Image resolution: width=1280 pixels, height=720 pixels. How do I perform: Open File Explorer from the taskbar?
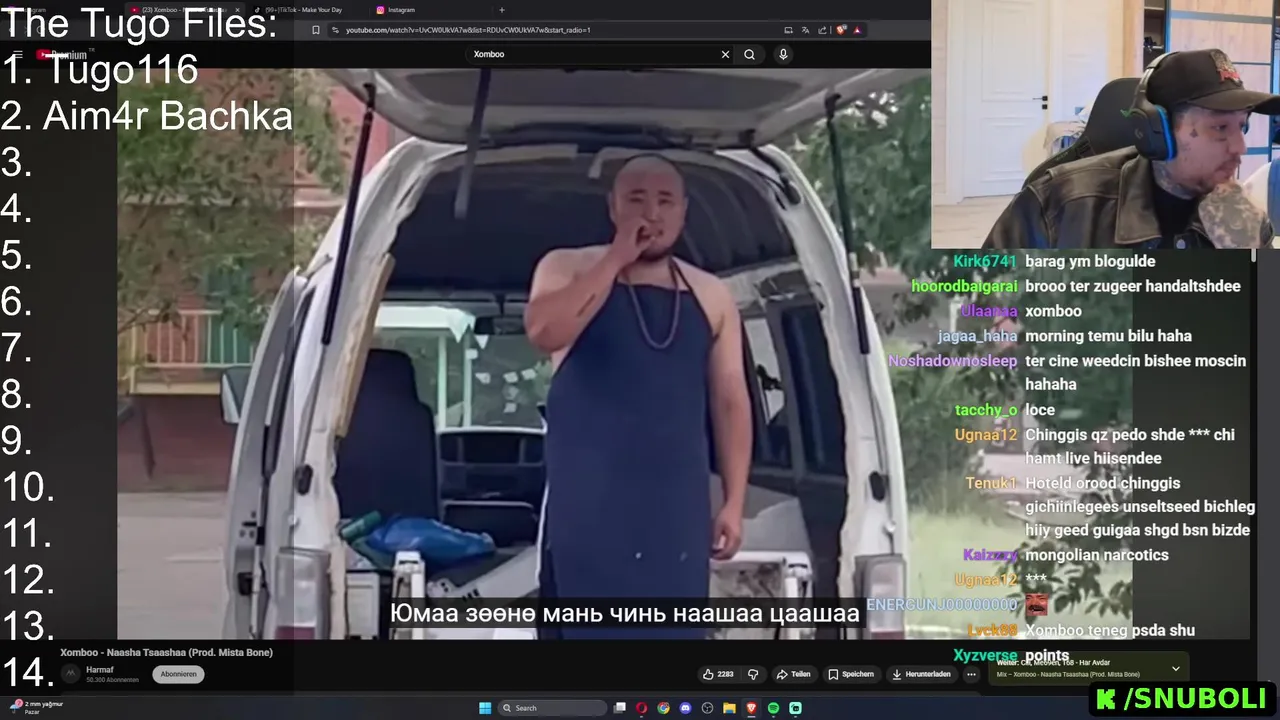730,708
